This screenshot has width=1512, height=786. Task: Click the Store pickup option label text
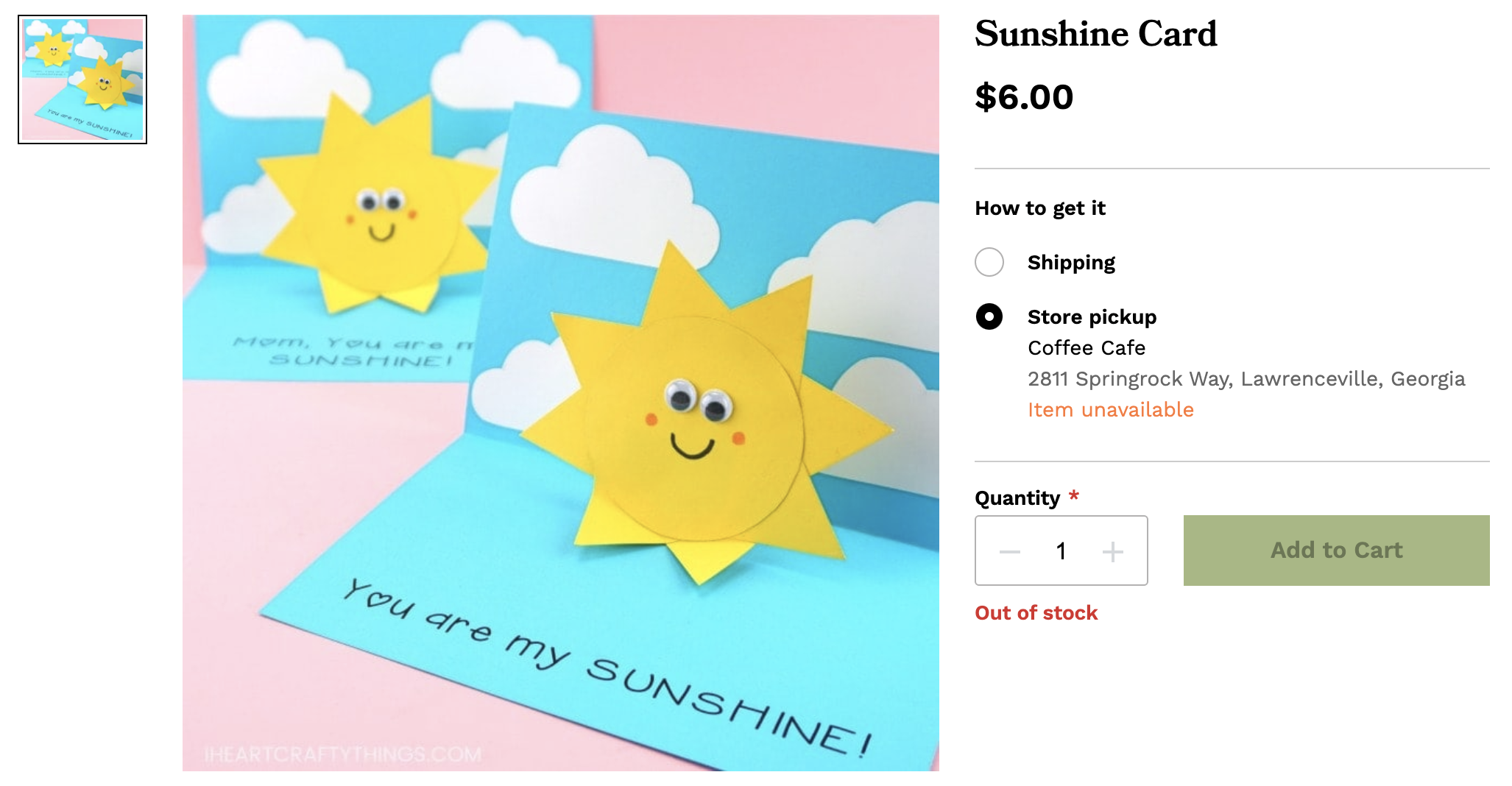(1092, 317)
